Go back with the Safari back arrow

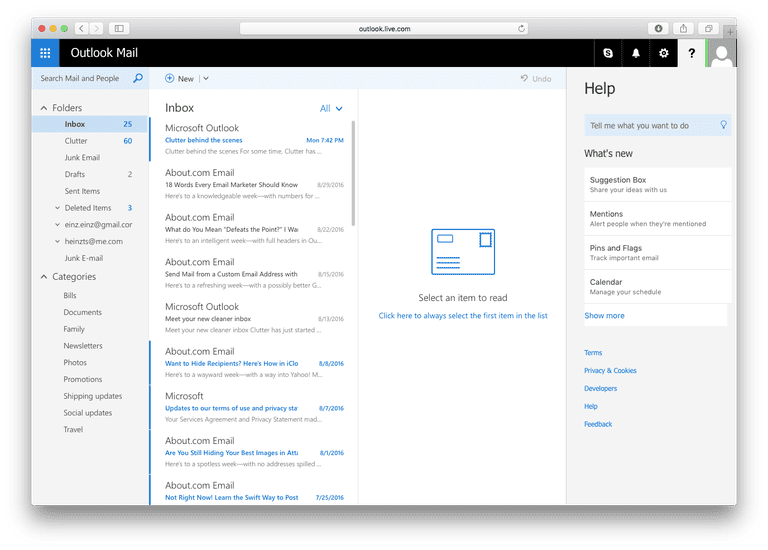tap(82, 28)
